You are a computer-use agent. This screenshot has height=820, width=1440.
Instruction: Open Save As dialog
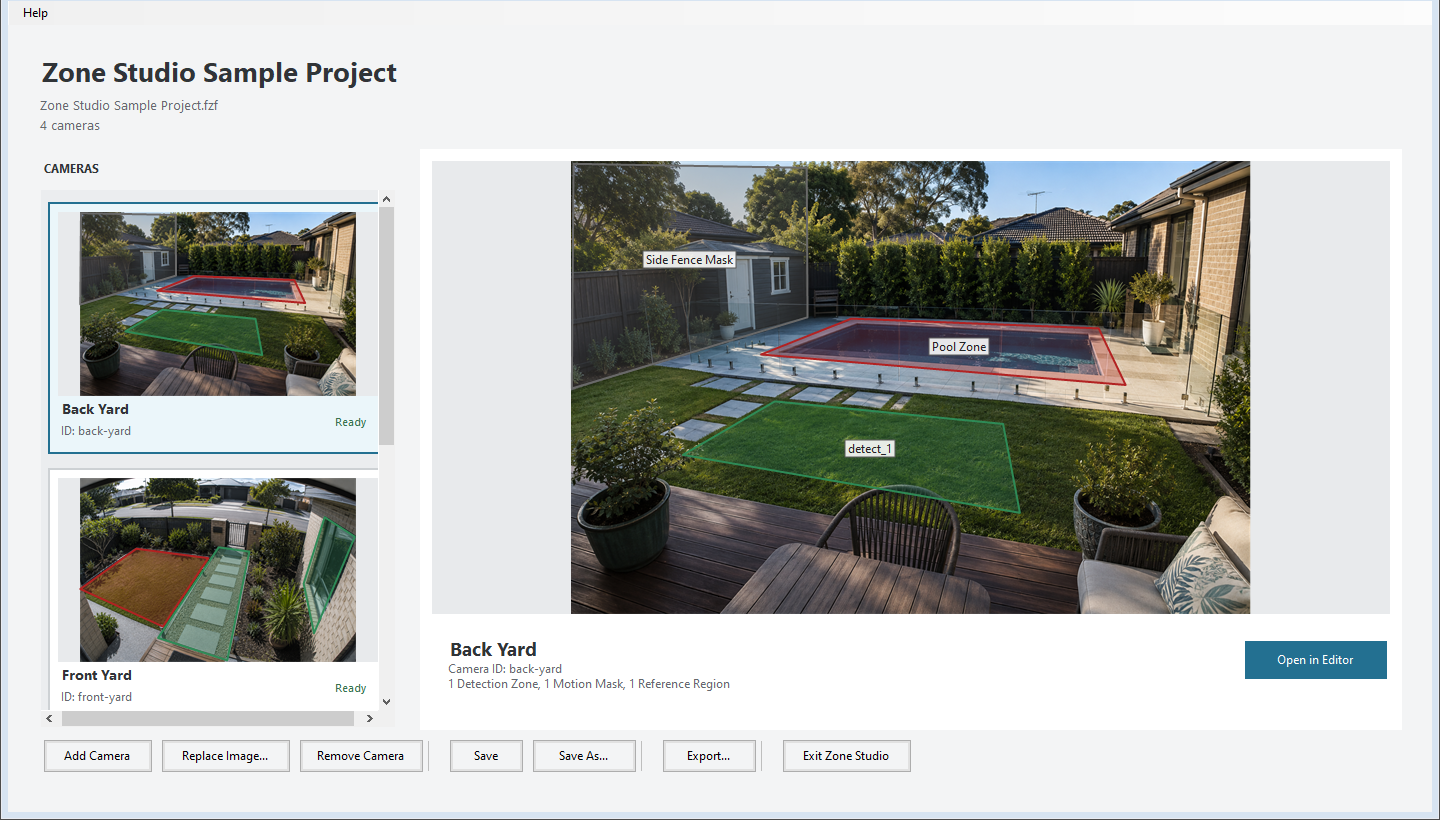(x=584, y=756)
